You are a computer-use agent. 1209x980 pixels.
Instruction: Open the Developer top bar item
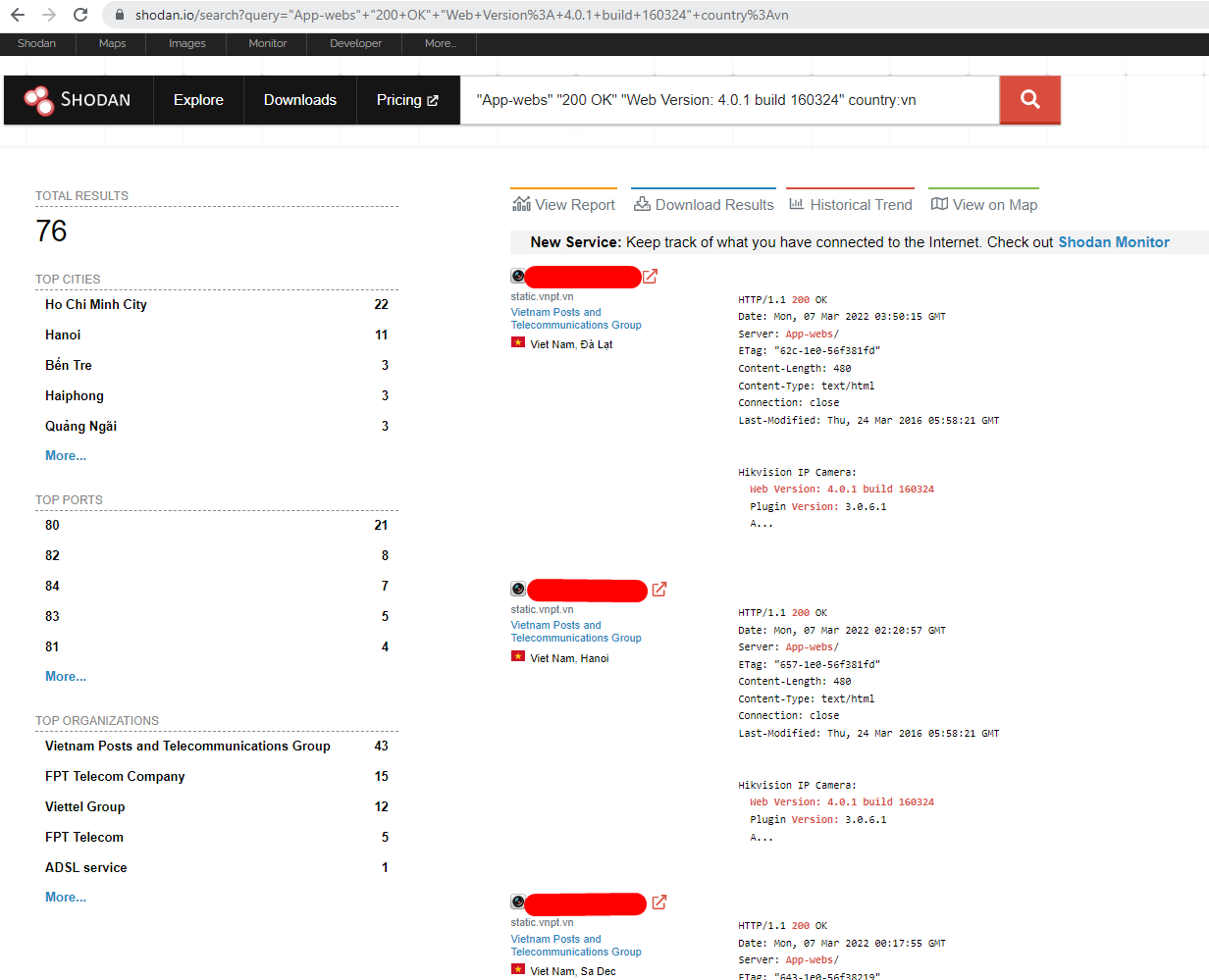pos(356,43)
